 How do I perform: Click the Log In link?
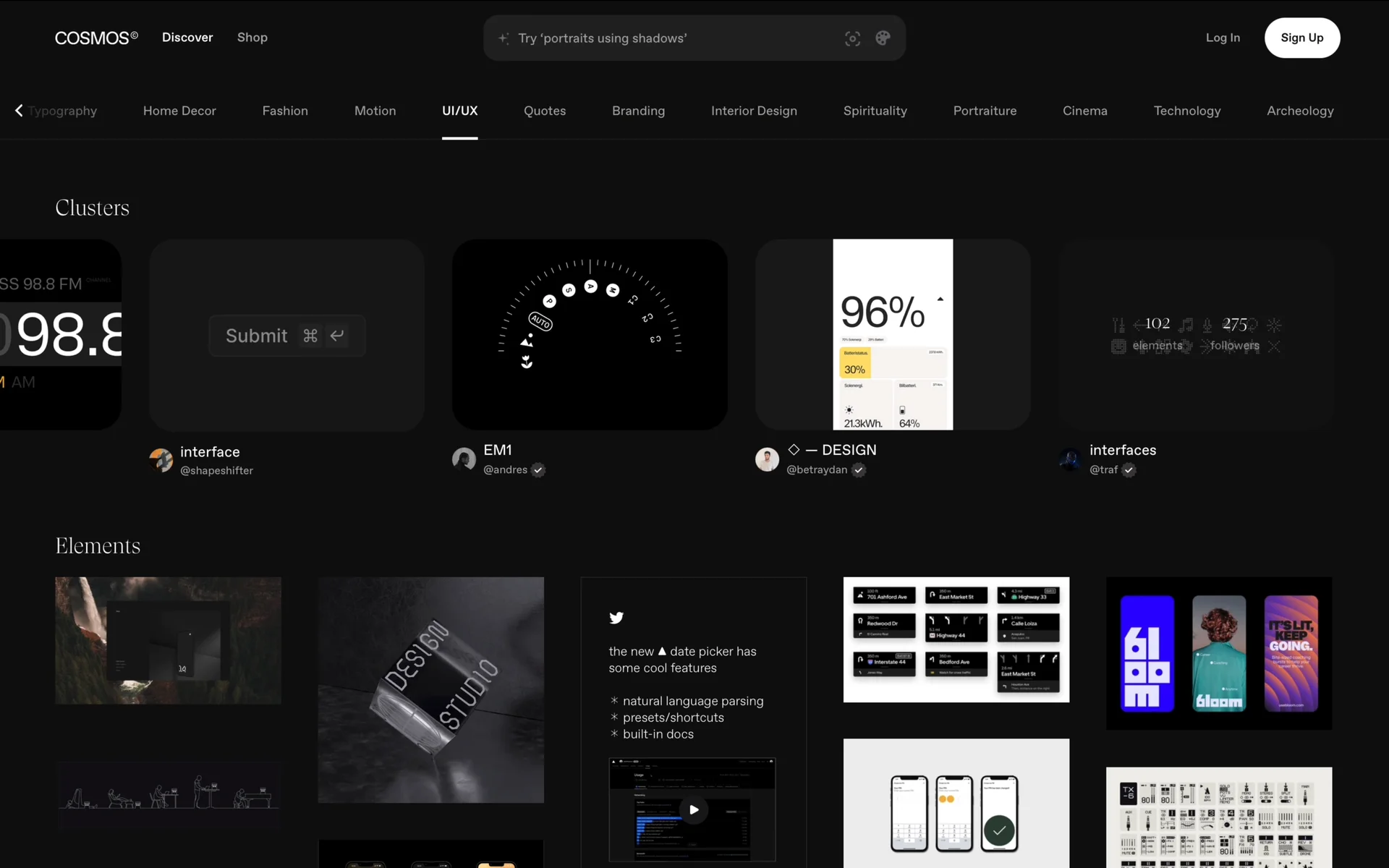[x=1223, y=38]
